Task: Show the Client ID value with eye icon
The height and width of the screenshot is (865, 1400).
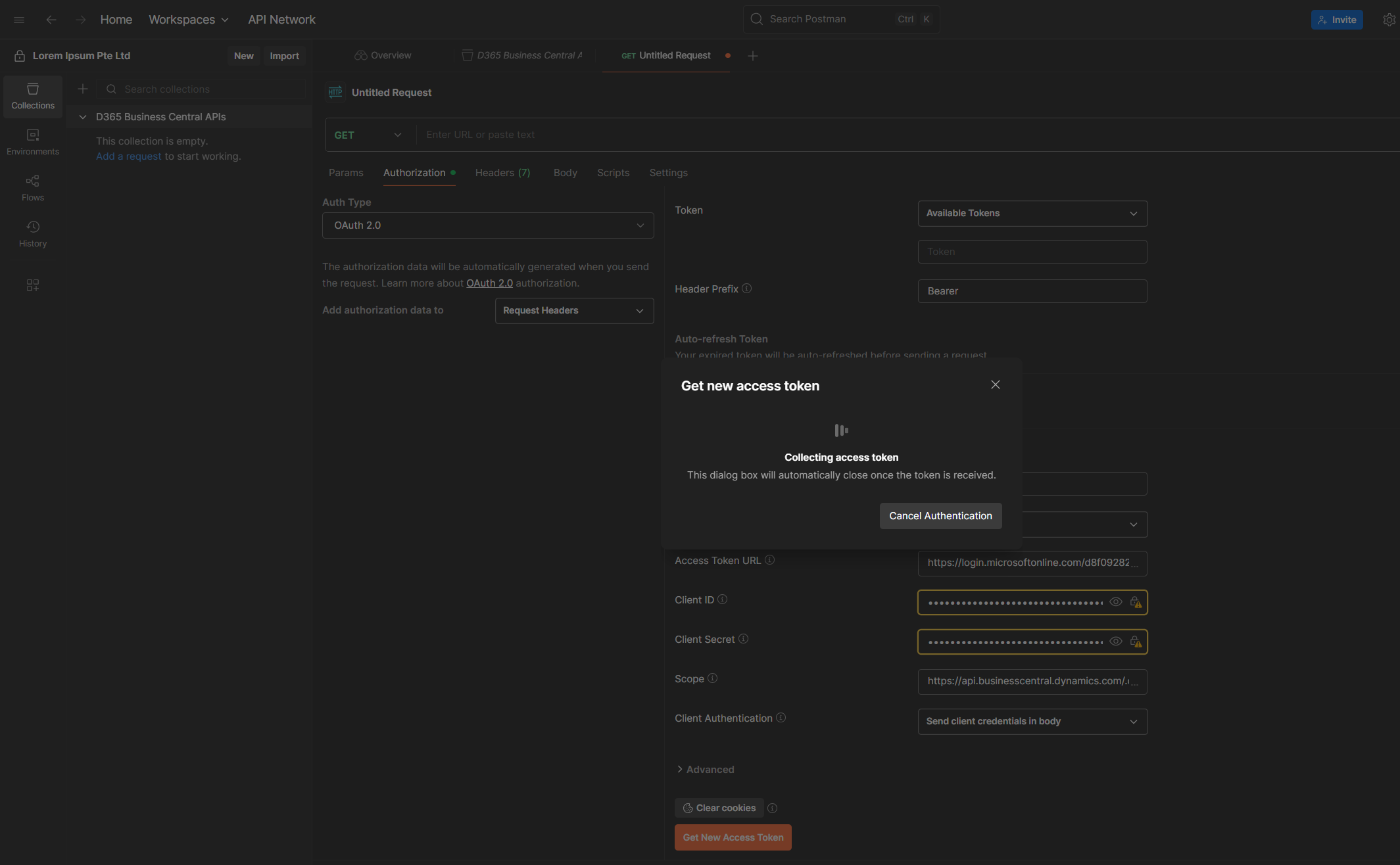Action: point(1116,602)
